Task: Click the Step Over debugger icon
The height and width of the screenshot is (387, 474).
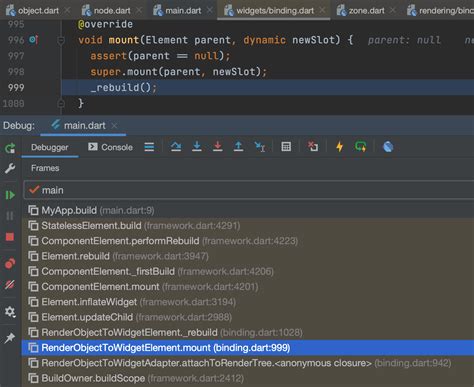Action: pyautogui.click(x=176, y=147)
